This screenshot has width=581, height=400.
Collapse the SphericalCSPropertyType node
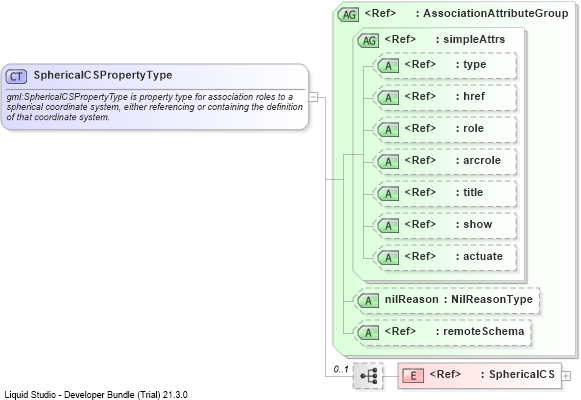[x=313, y=97]
